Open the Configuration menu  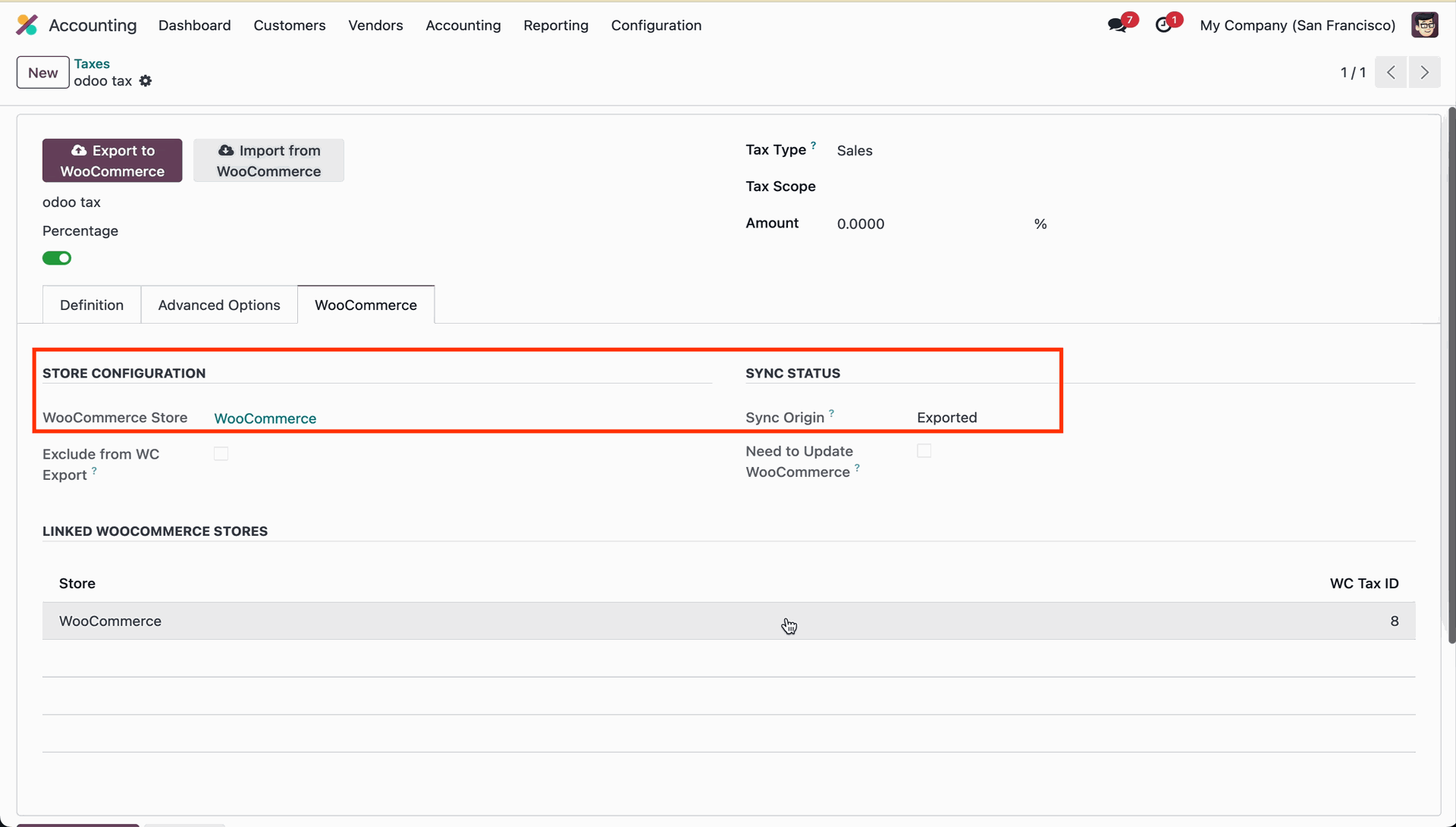[x=656, y=25]
